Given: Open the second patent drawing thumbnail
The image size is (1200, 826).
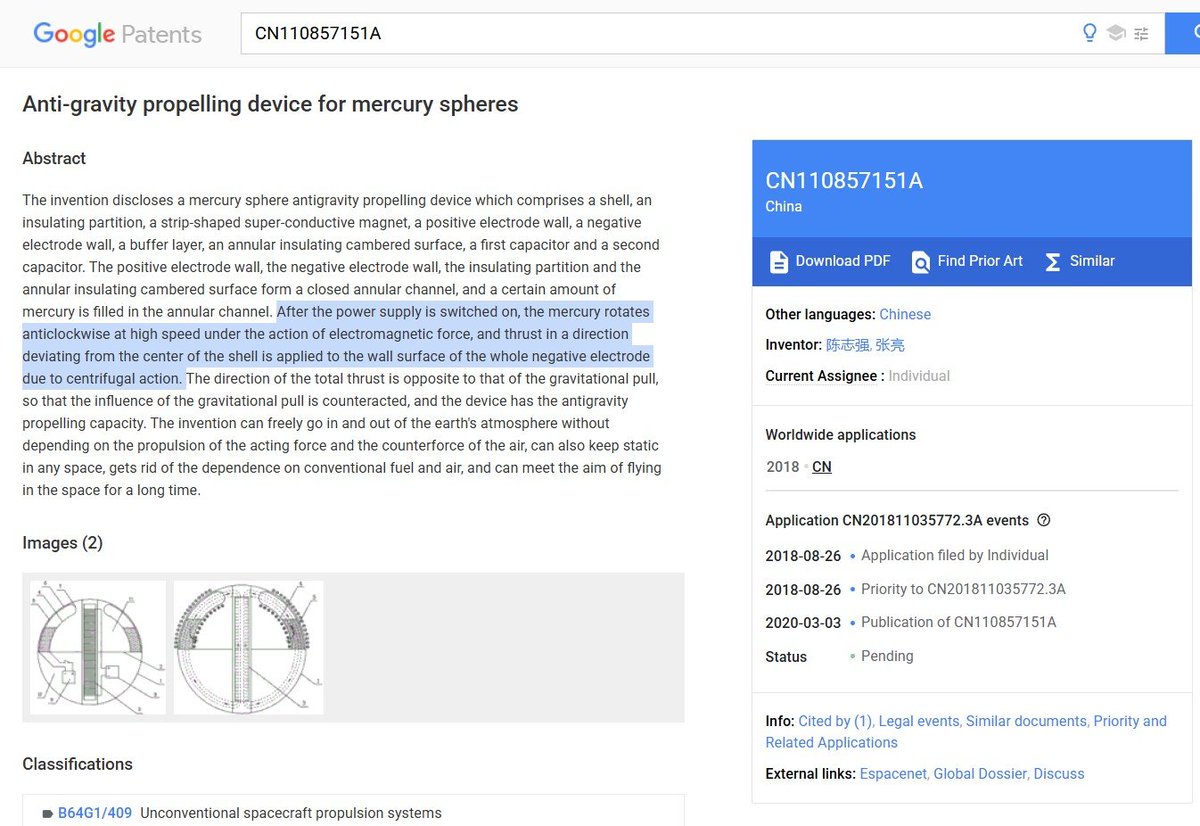Looking at the screenshot, I should coord(249,648).
